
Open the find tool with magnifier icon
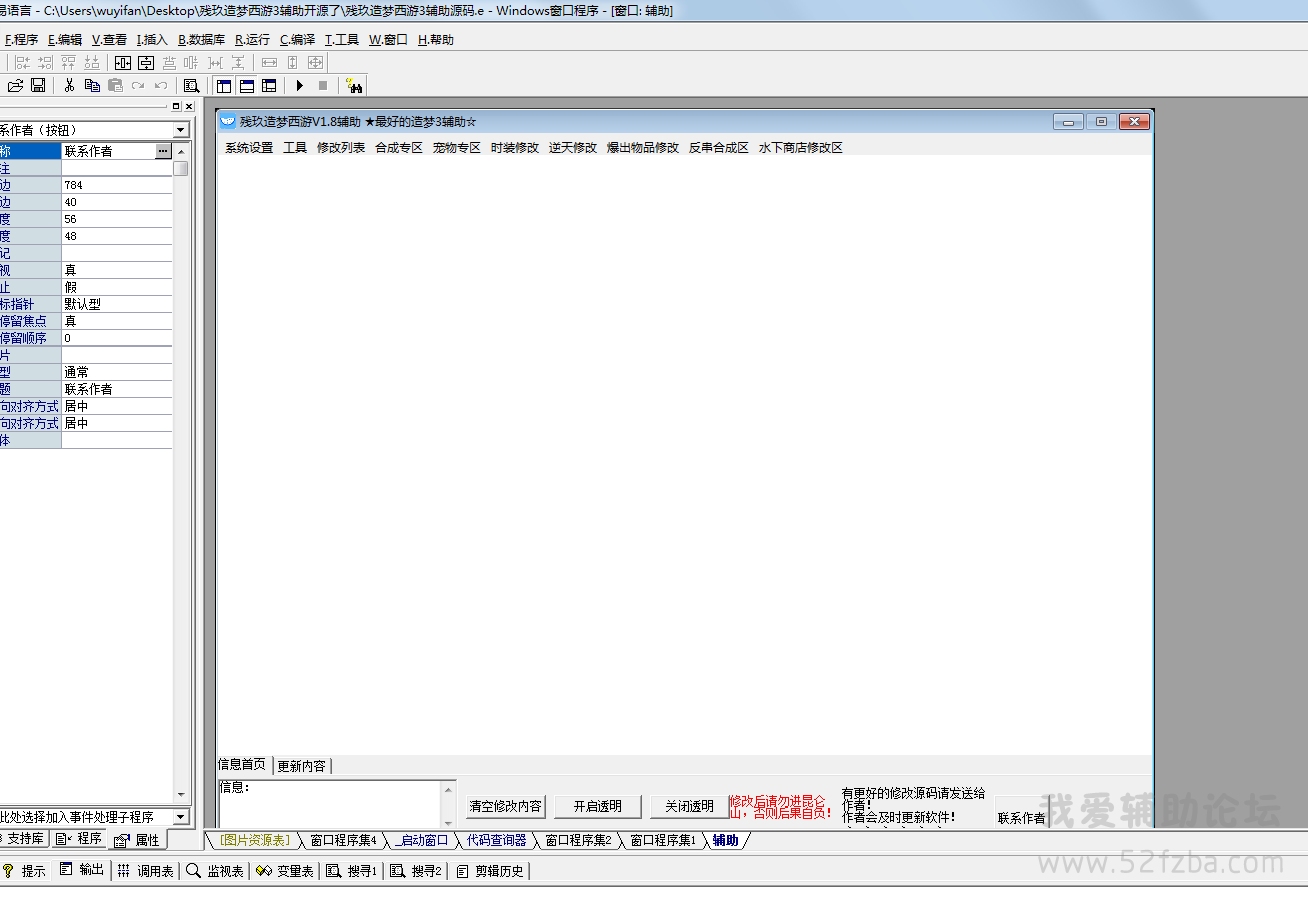pos(191,86)
